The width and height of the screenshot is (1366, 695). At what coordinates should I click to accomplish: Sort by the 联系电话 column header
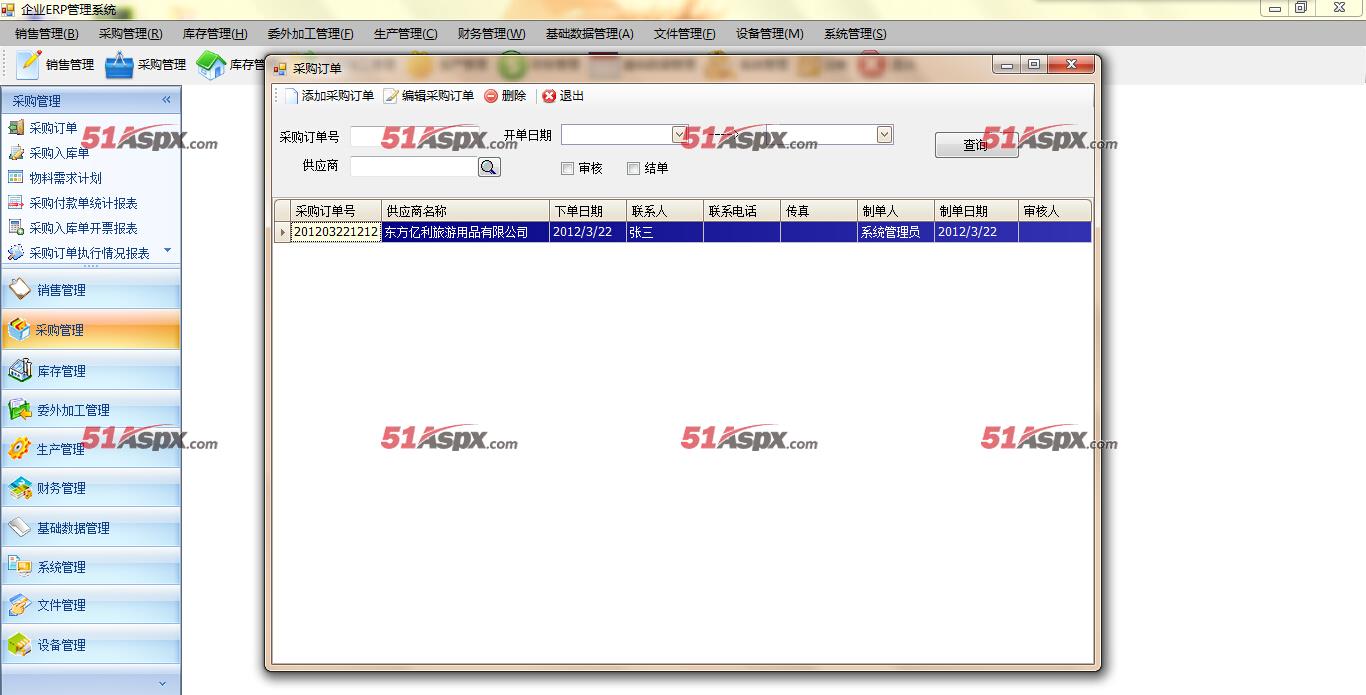click(x=742, y=211)
